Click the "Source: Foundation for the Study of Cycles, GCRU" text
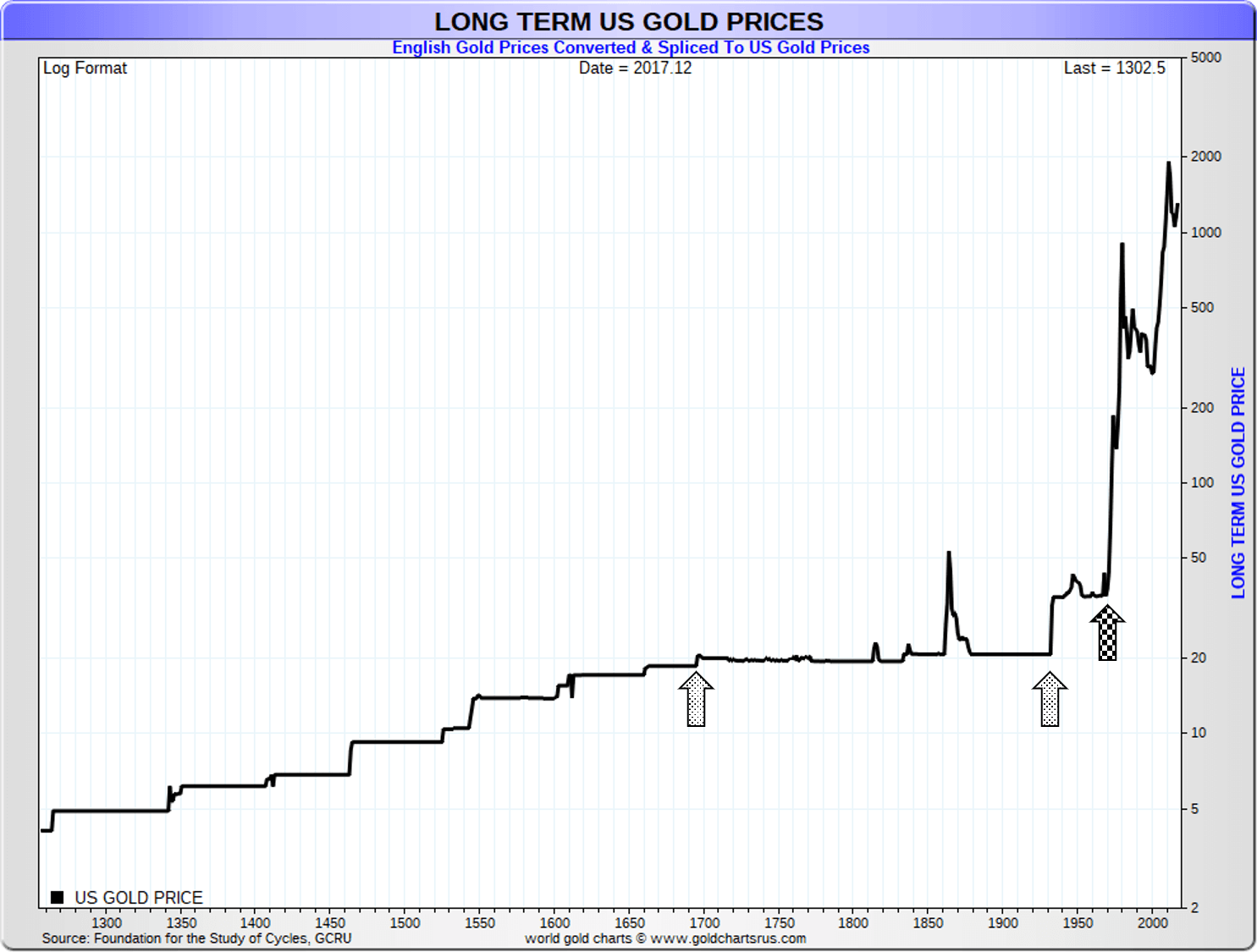Image resolution: width=1257 pixels, height=952 pixels. coord(196,938)
